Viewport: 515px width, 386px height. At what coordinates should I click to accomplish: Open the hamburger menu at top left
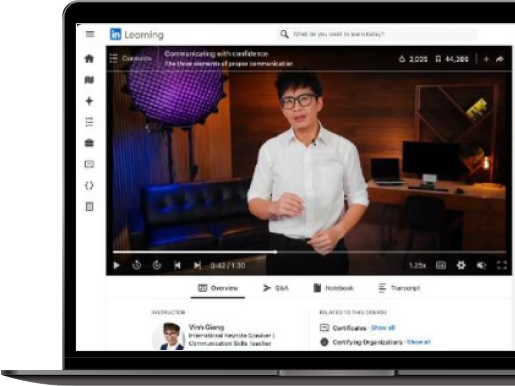point(90,34)
